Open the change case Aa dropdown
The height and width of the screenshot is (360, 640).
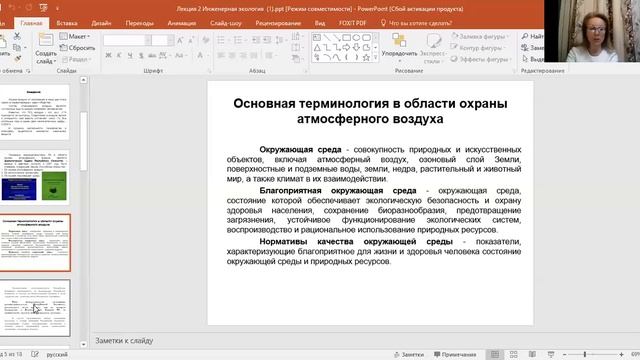click(x=180, y=56)
